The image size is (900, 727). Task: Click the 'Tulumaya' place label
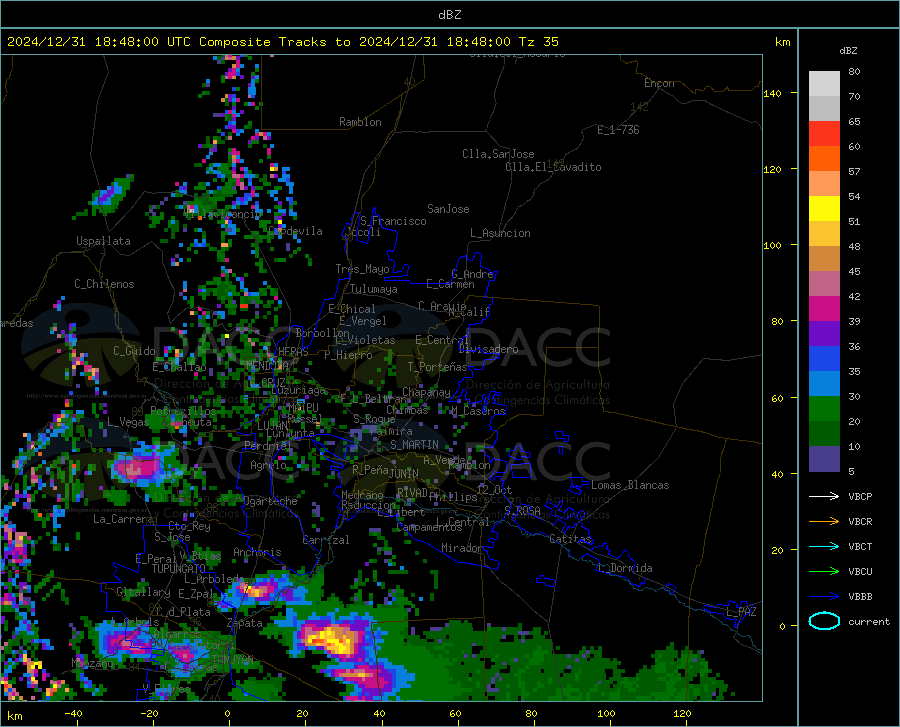pyautogui.click(x=373, y=289)
